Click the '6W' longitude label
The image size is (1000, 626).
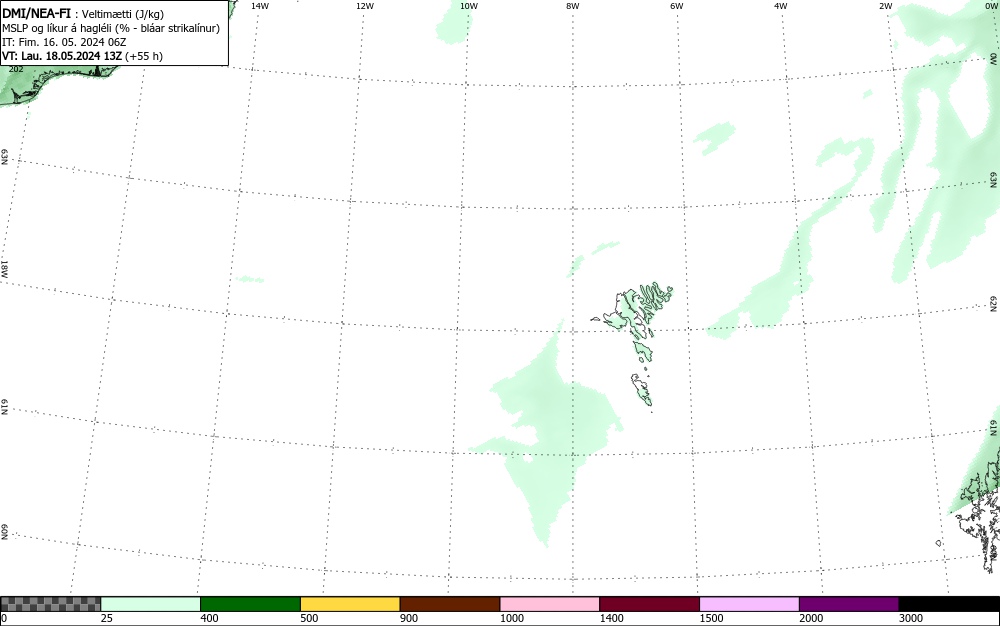tap(677, 6)
